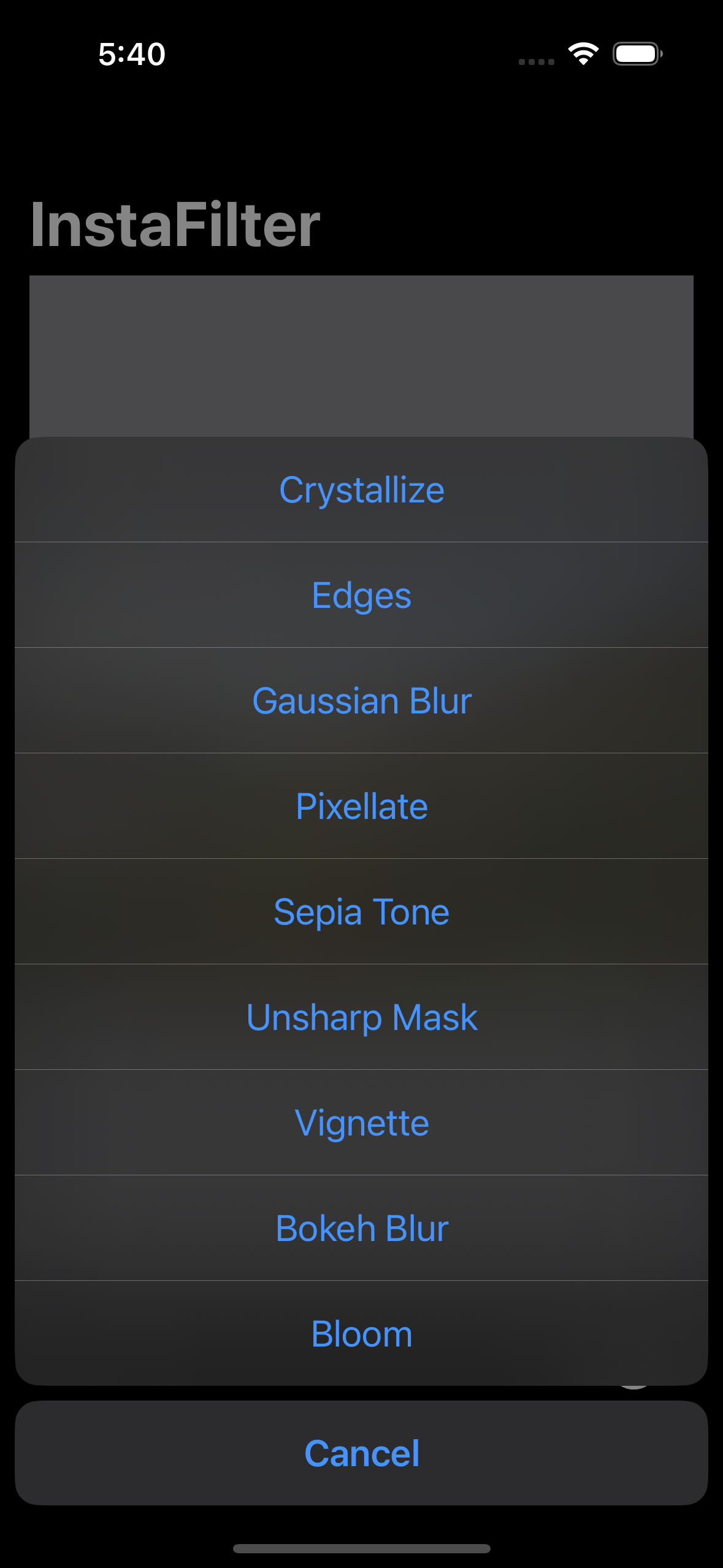Tap the cellular signal dots indicator
723x1568 pixels.
click(536, 60)
